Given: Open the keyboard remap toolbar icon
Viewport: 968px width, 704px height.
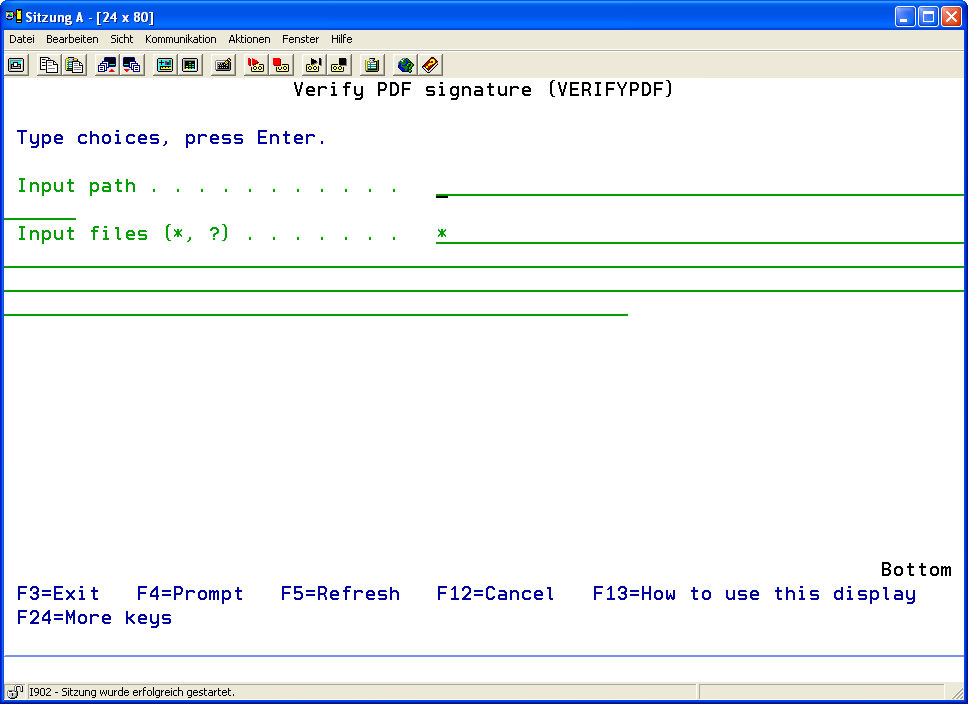Looking at the screenshot, I should (x=224, y=65).
